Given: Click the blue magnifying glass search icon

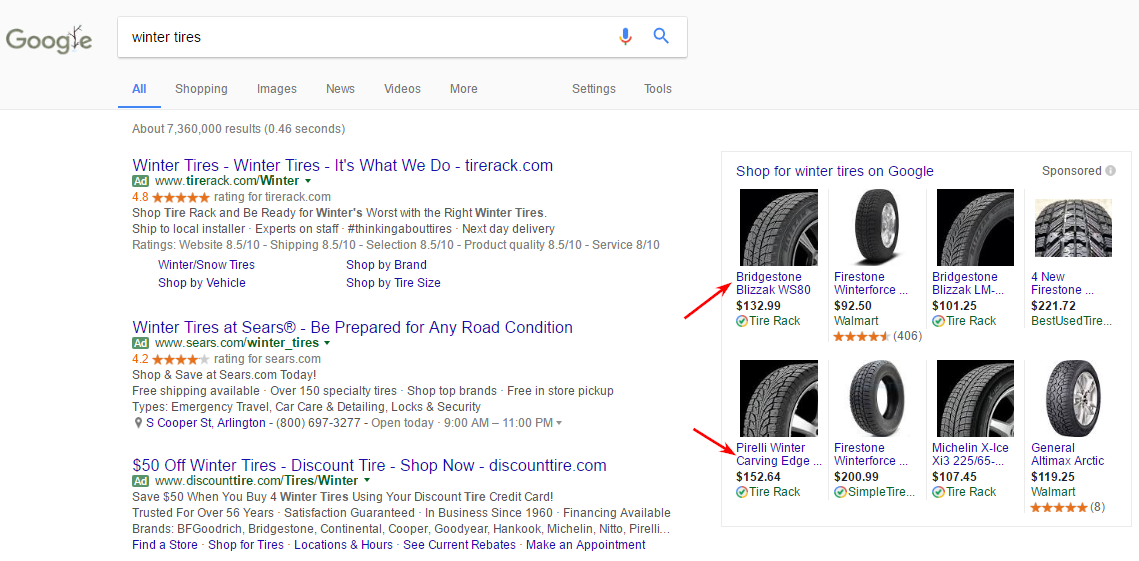Looking at the screenshot, I should (661, 37).
